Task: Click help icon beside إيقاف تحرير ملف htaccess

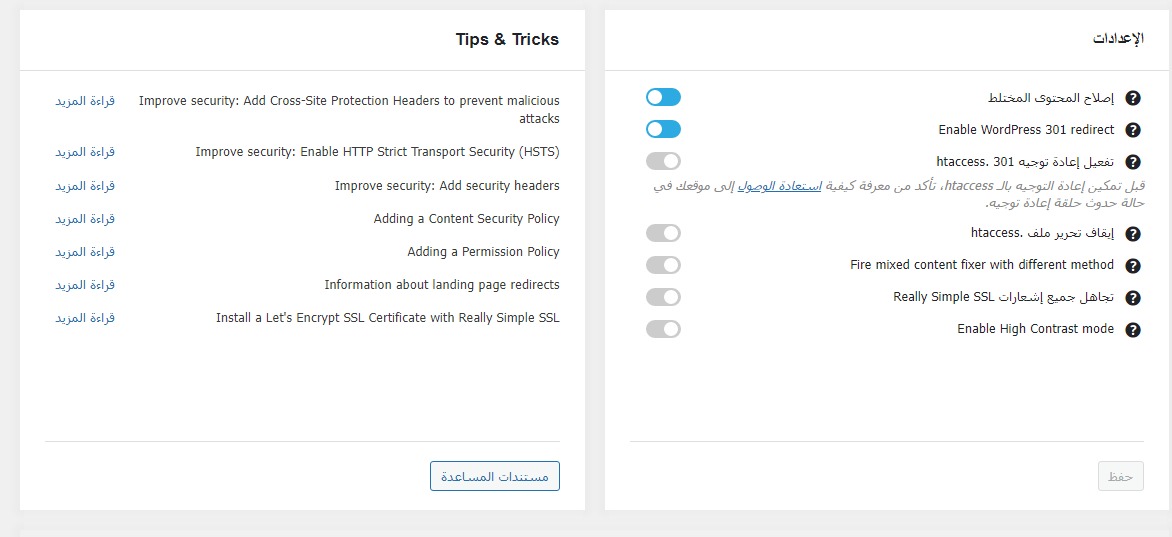Action: [x=1133, y=234]
